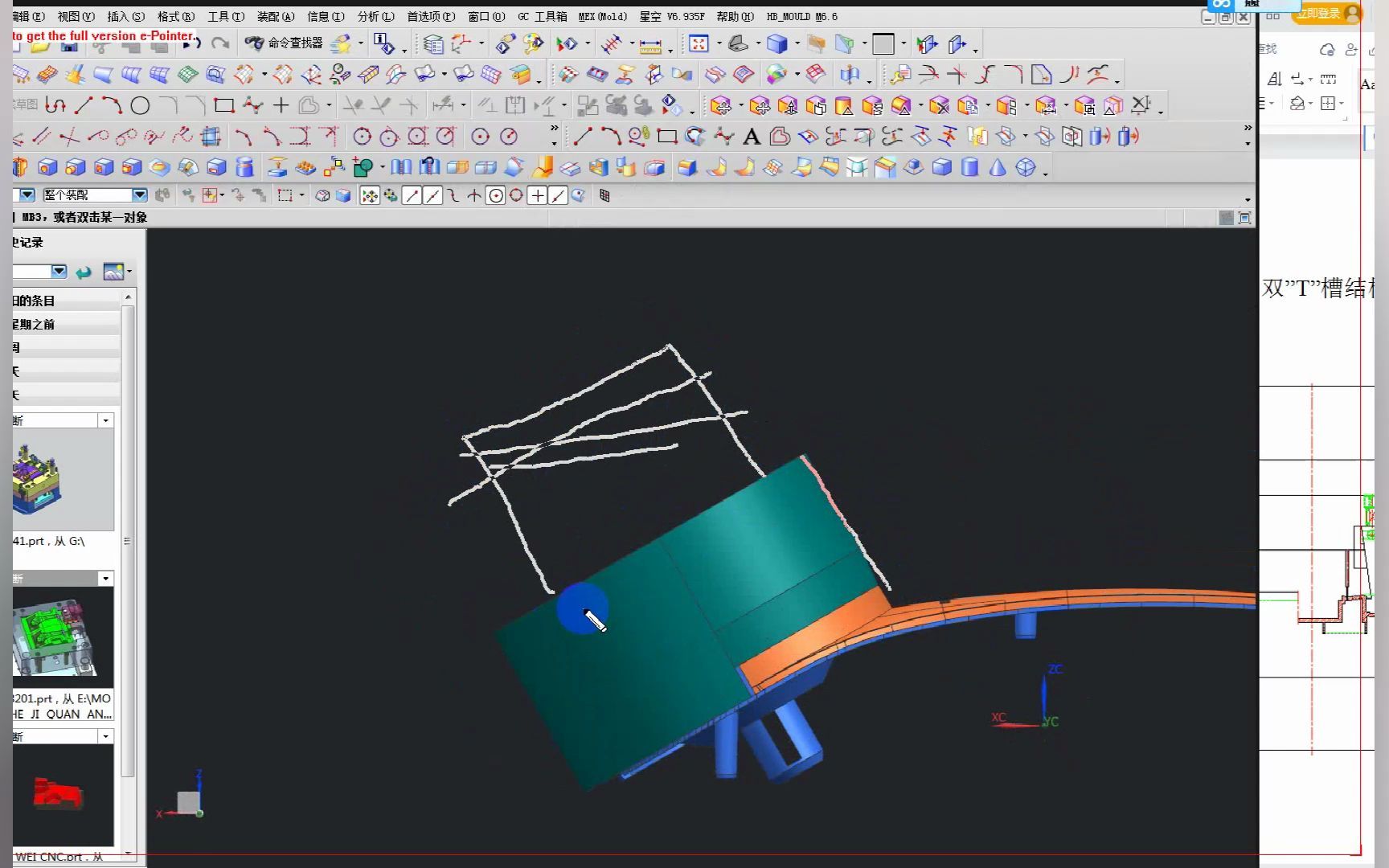Select the sketch Profile tool
1389x868 pixels.
pyautogui.click(x=55, y=105)
